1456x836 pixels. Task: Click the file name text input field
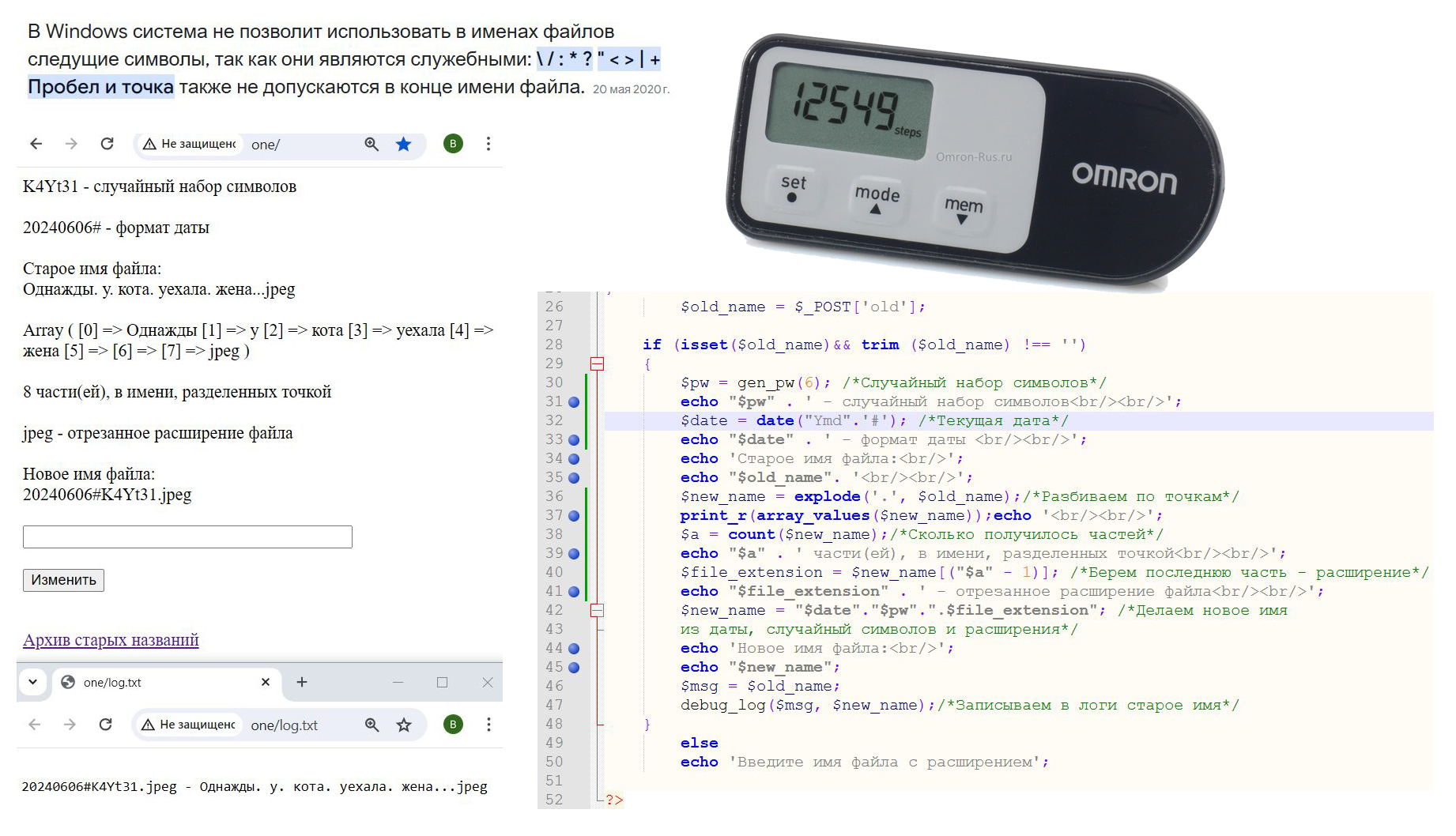[187, 537]
